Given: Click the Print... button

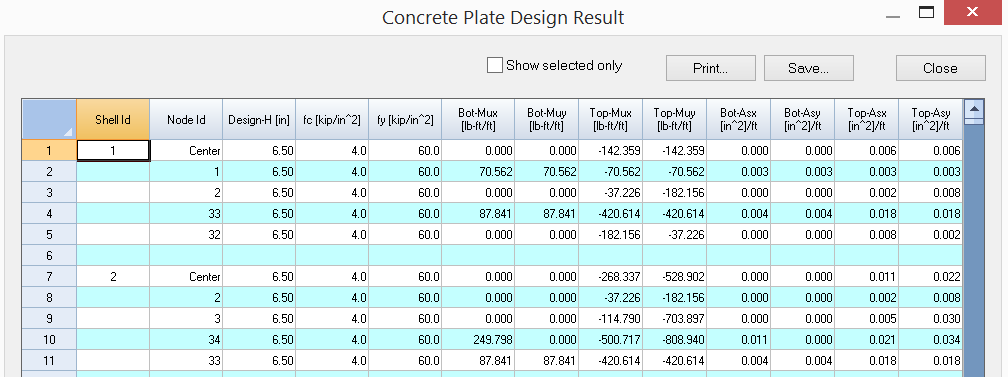Looking at the screenshot, I should pyautogui.click(x=710, y=68).
